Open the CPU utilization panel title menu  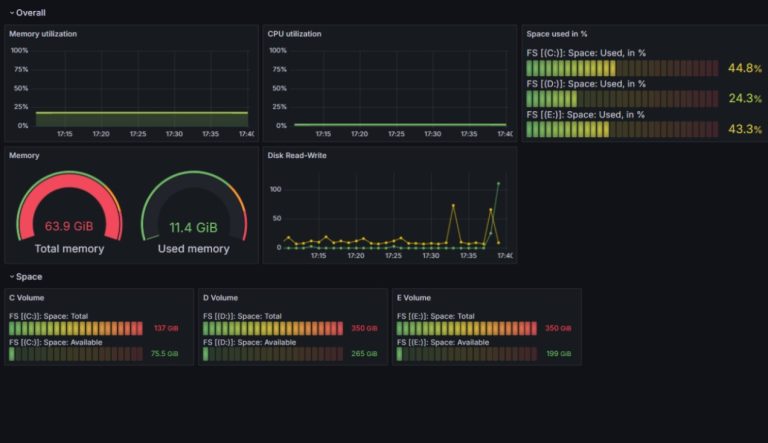click(294, 34)
